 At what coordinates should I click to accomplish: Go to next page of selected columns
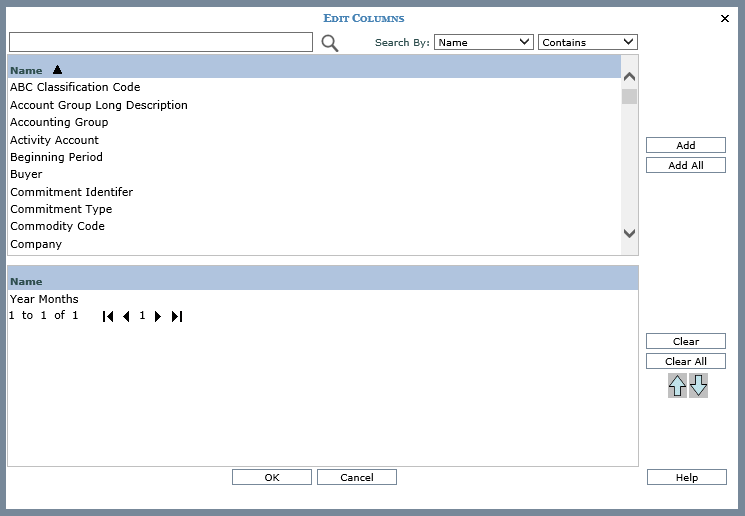[158, 316]
